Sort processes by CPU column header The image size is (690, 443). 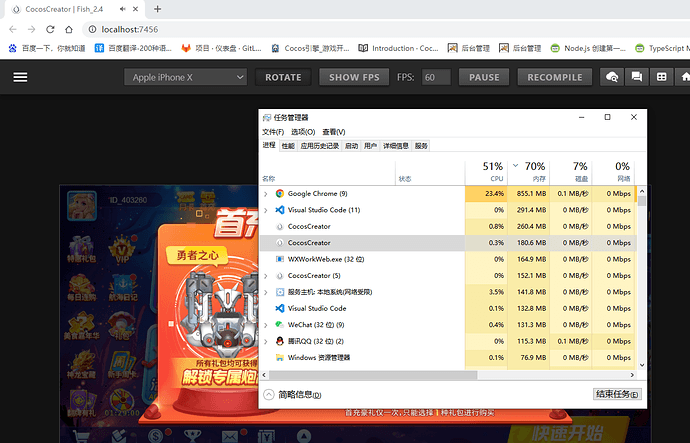(486, 172)
